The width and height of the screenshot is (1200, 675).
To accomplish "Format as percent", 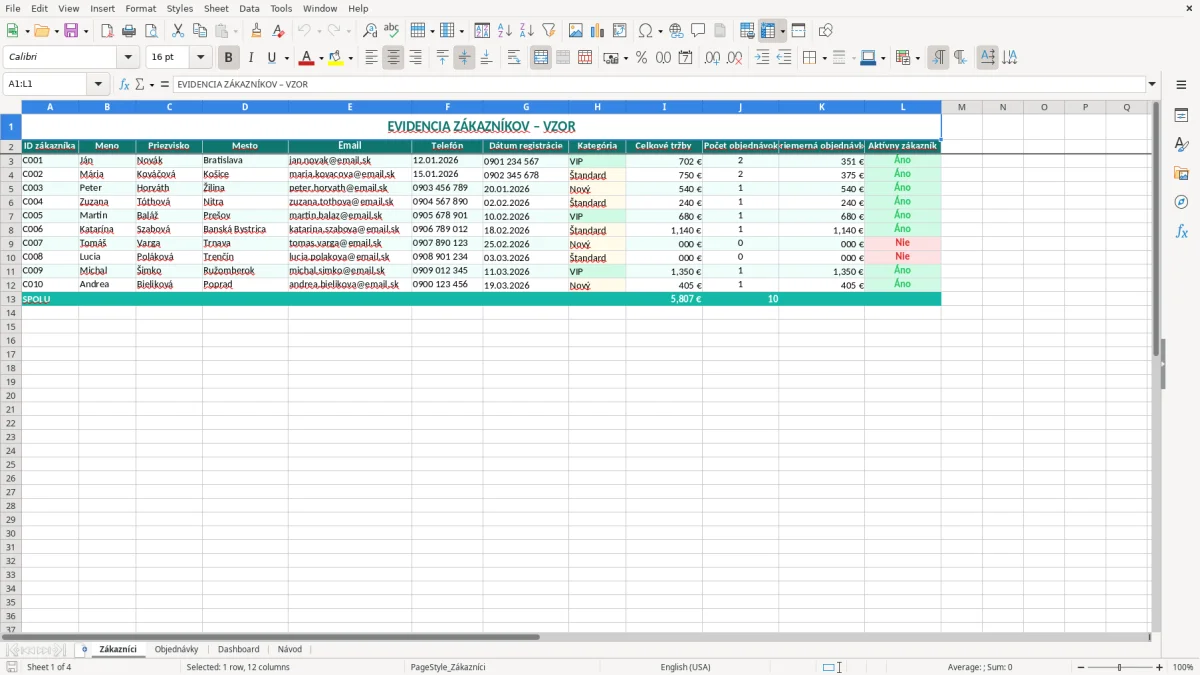I will click(641, 58).
